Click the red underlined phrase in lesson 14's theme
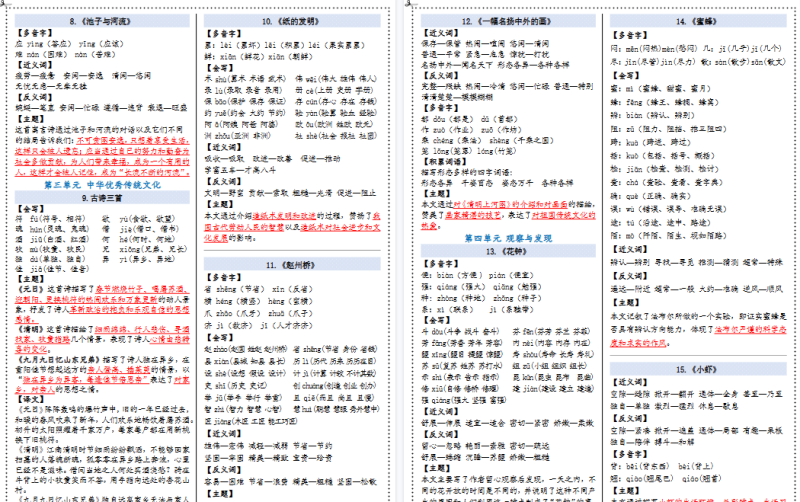Viewport: 800px width, 502px height. (698, 337)
